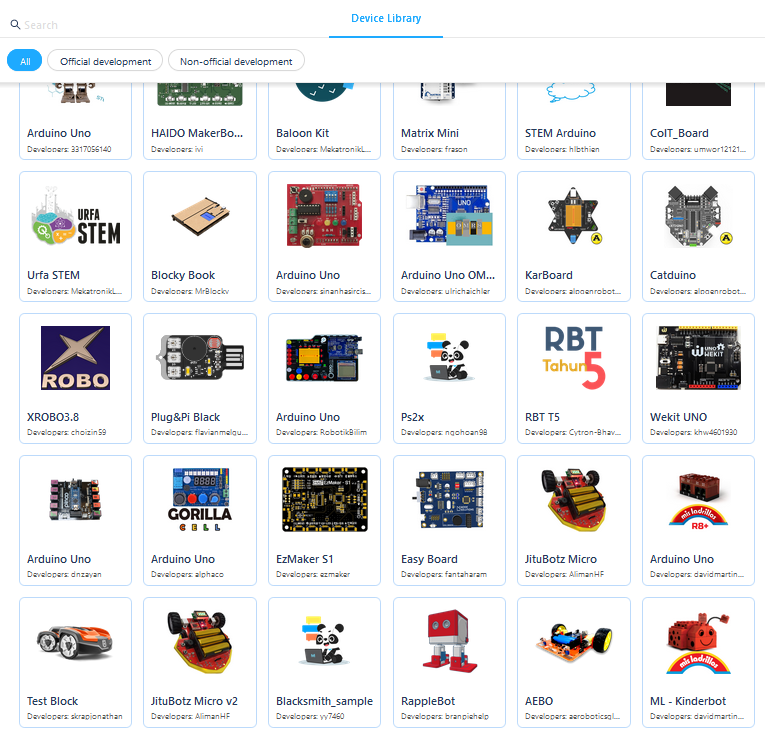765x734 pixels.
Task: Choose the Arduino Uno OM... board image
Action: [449, 216]
